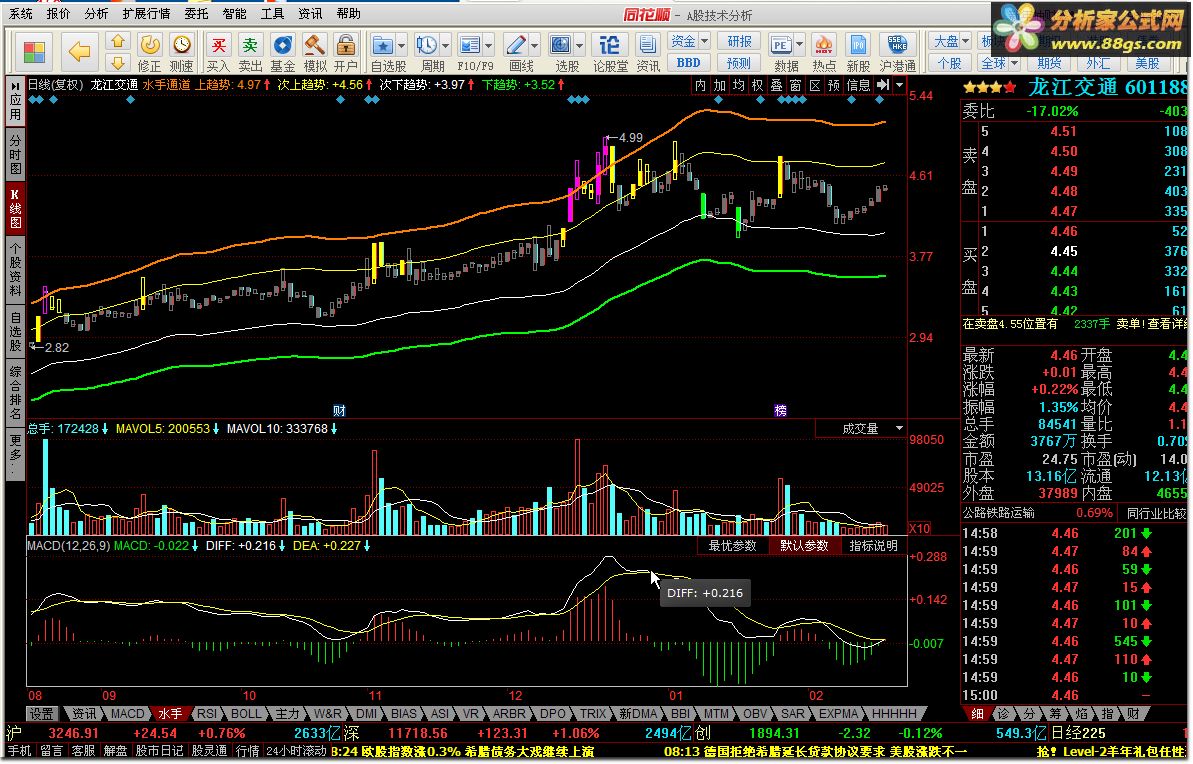Click the 财 marker on the chart
1193x764 pixels.
(x=339, y=410)
